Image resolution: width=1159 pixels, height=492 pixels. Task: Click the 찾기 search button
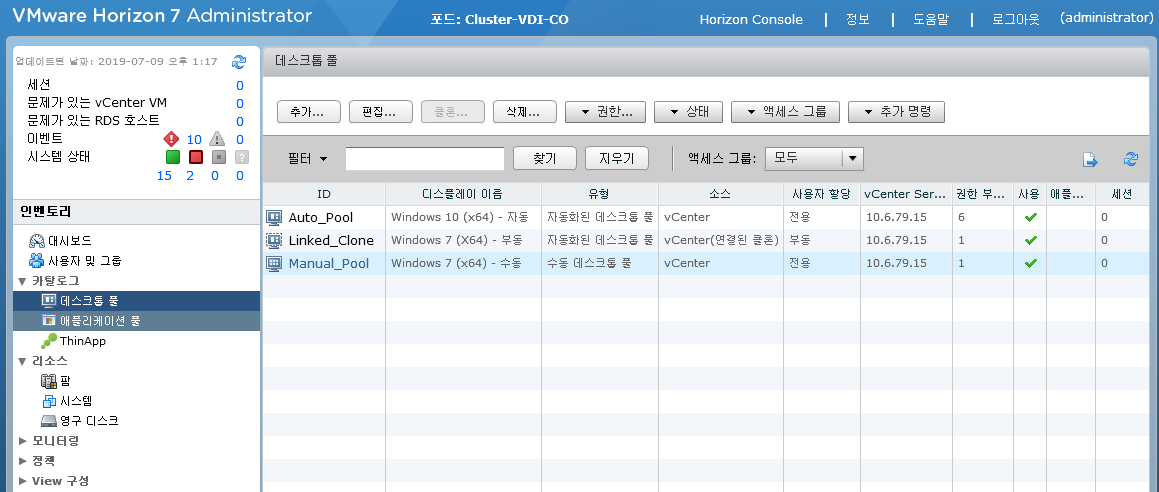[545, 158]
